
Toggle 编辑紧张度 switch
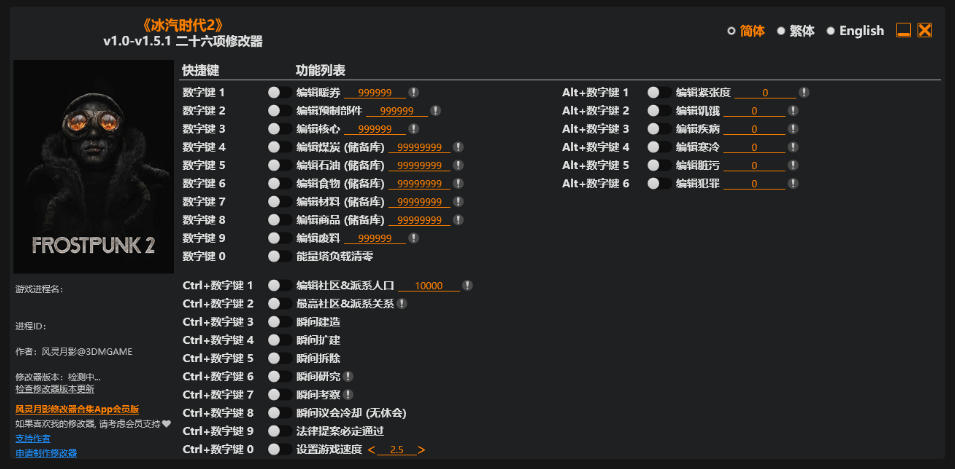(x=660, y=93)
